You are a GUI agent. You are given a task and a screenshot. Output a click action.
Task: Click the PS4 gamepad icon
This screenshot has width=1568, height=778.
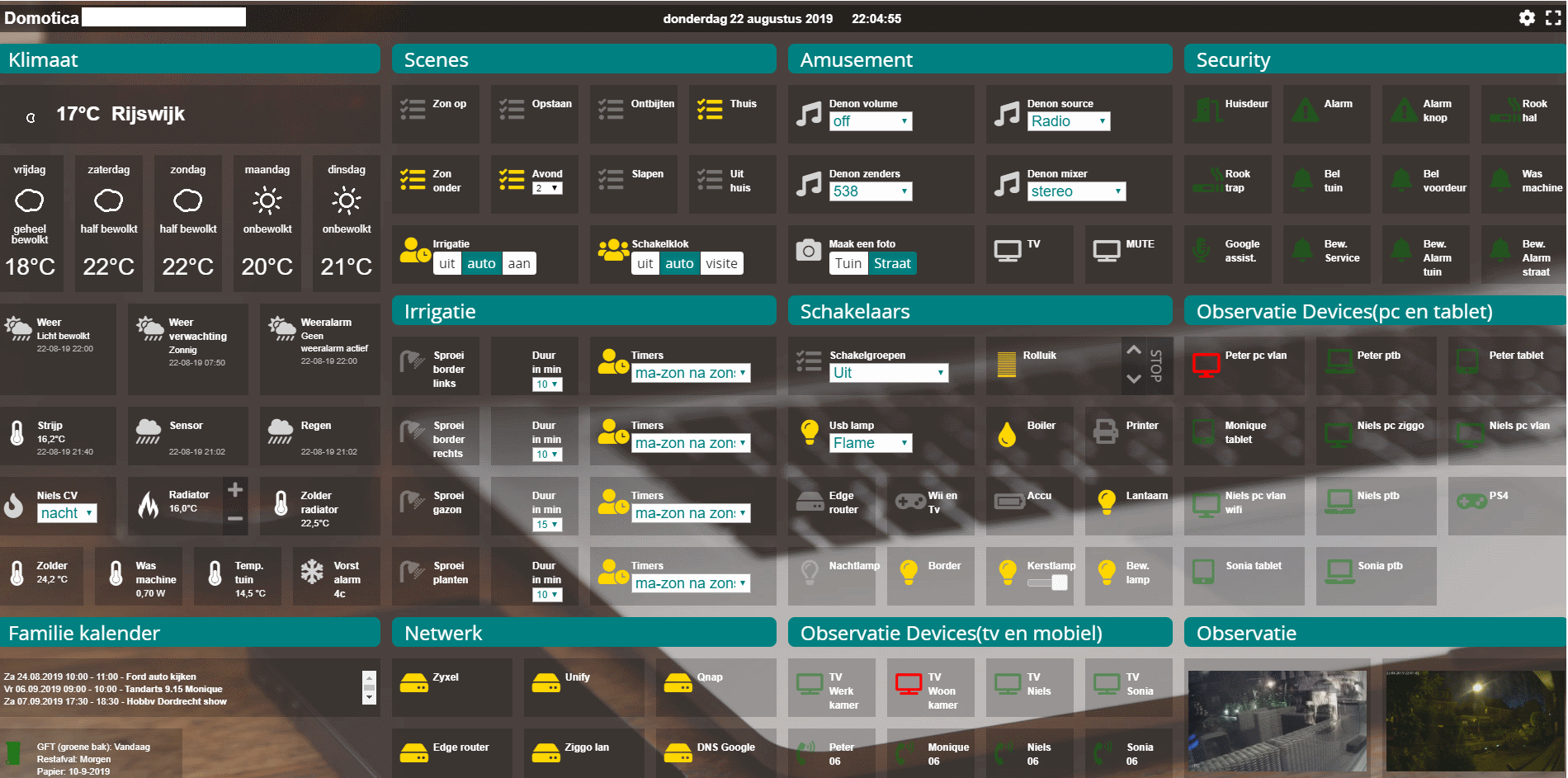coord(1471,502)
